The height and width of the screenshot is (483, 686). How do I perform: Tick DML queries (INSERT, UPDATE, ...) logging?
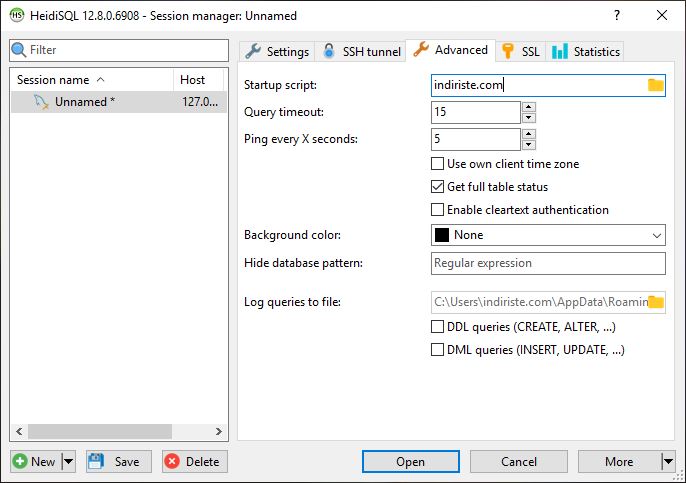(x=438, y=350)
